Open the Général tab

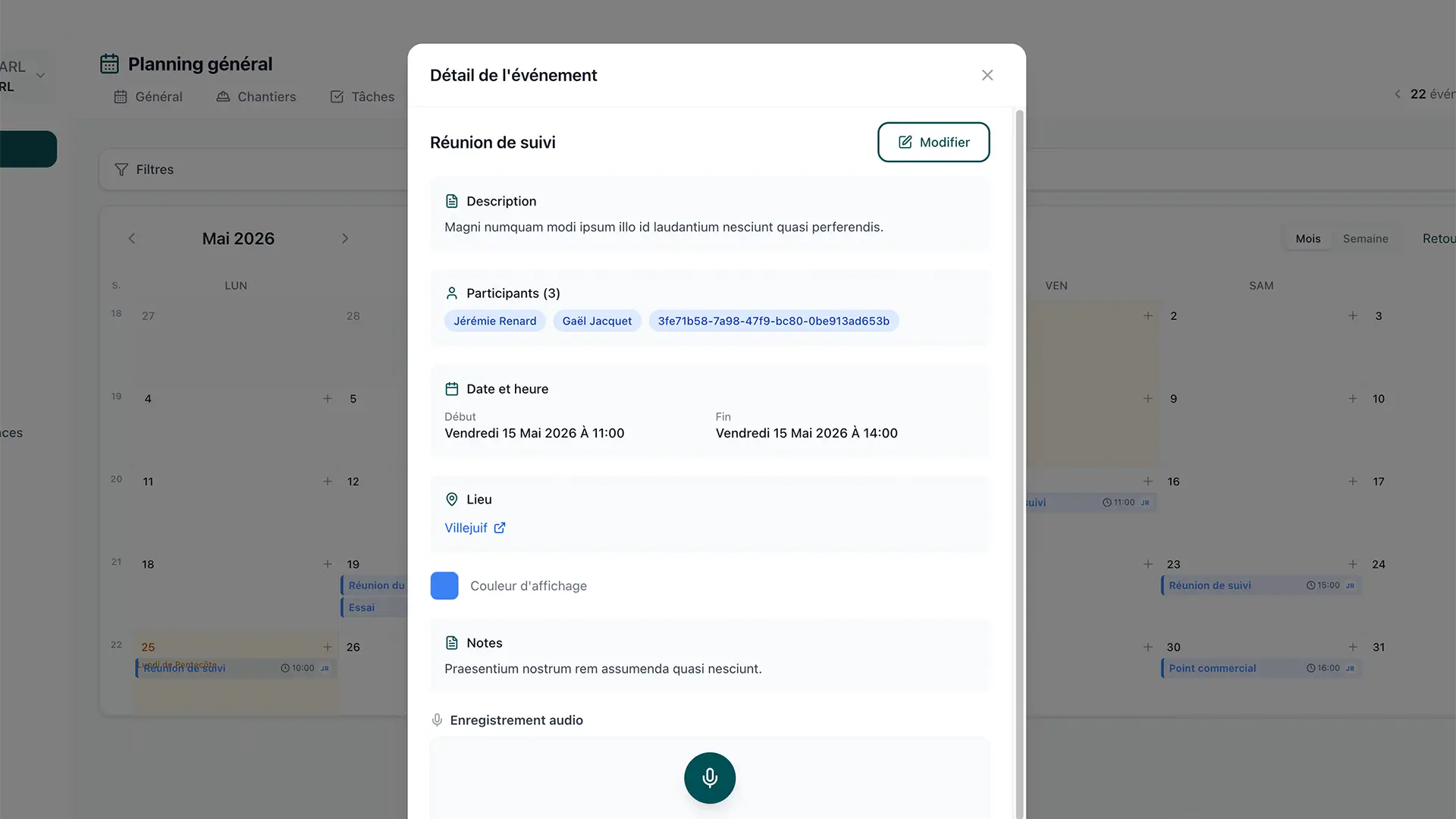[x=148, y=96]
